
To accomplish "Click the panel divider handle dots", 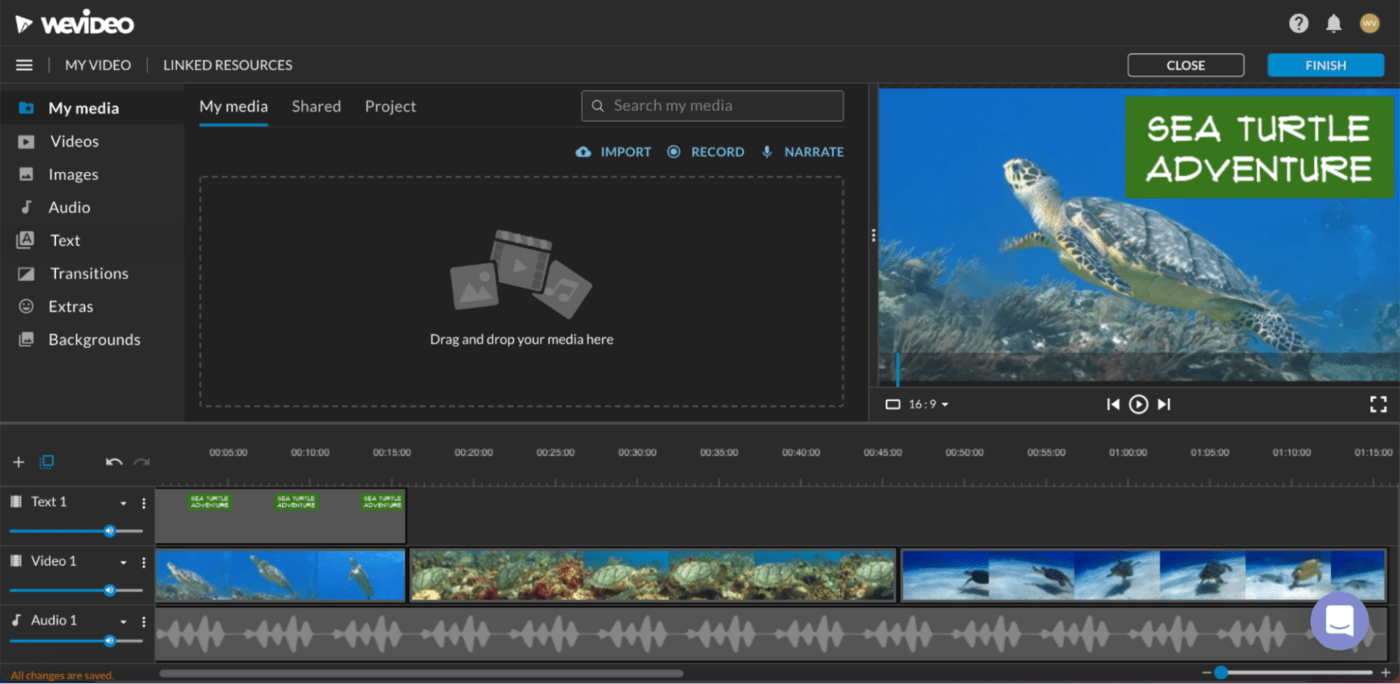I will 873,236.
